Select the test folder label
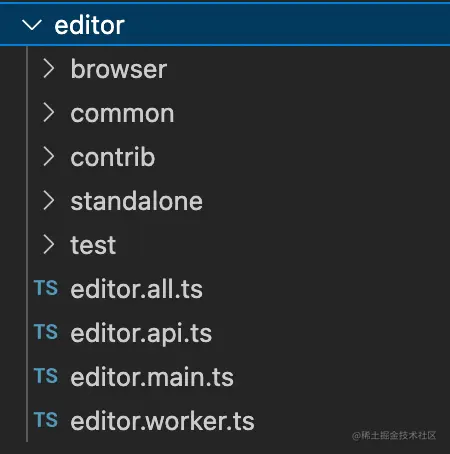Image resolution: width=450 pixels, height=454 pixels. pyautogui.click(x=93, y=245)
